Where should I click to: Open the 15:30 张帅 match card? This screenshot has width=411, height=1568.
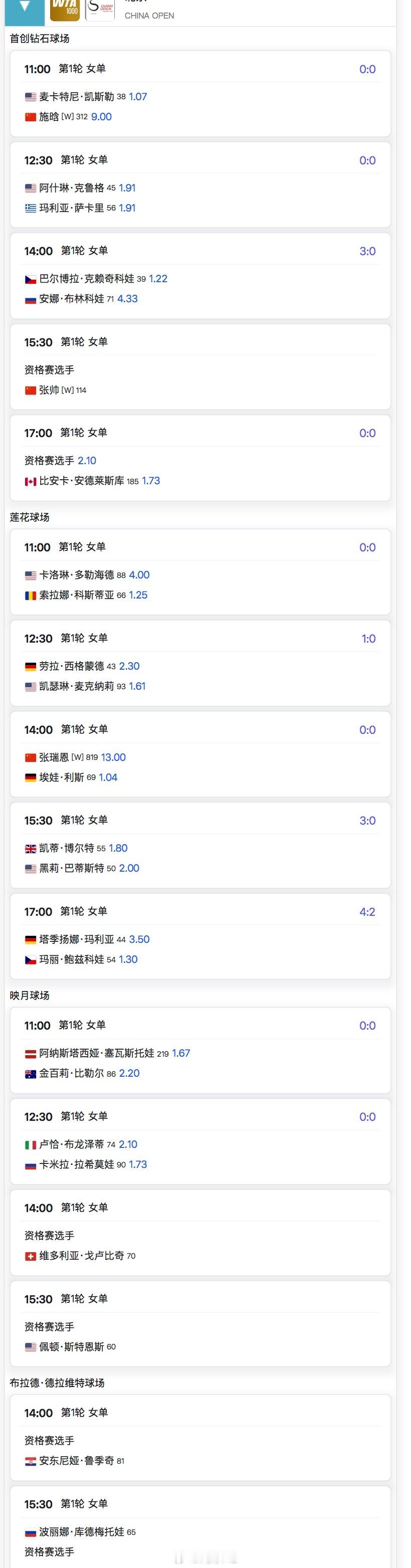pos(200,366)
